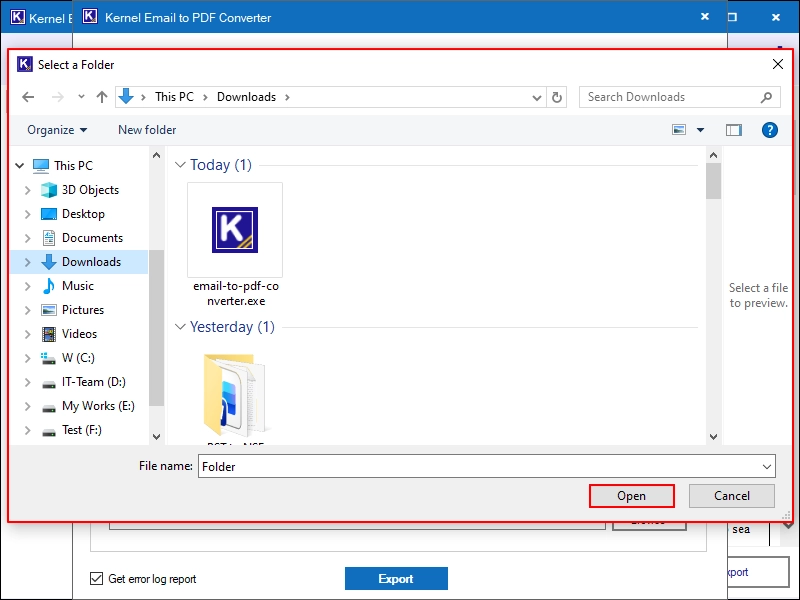This screenshot has height=600, width=800.
Task: Select the email-to-pdf-converter.exe file
Action: coord(235,245)
